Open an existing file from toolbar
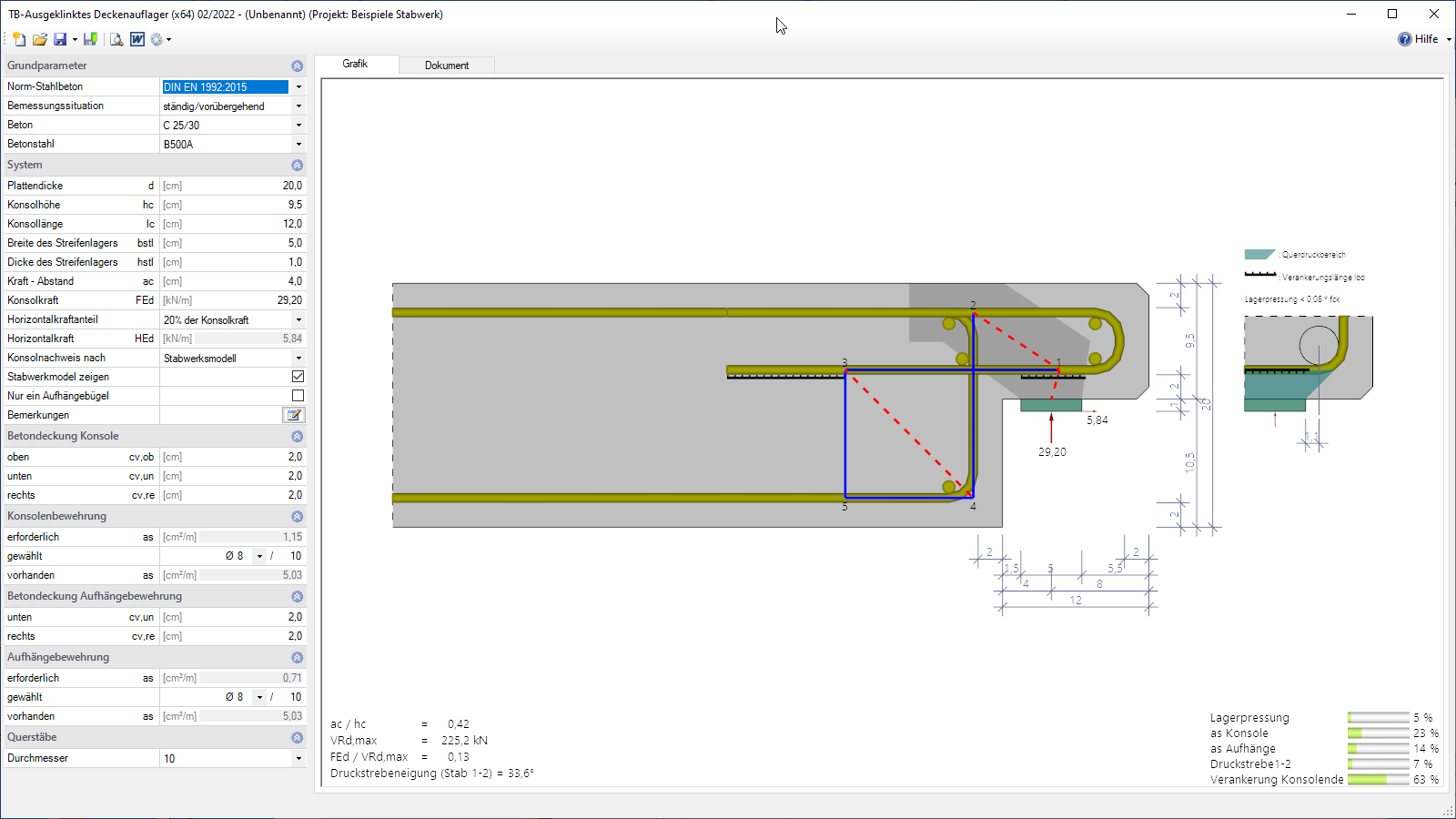This screenshot has width=1456, height=819. click(39, 39)
